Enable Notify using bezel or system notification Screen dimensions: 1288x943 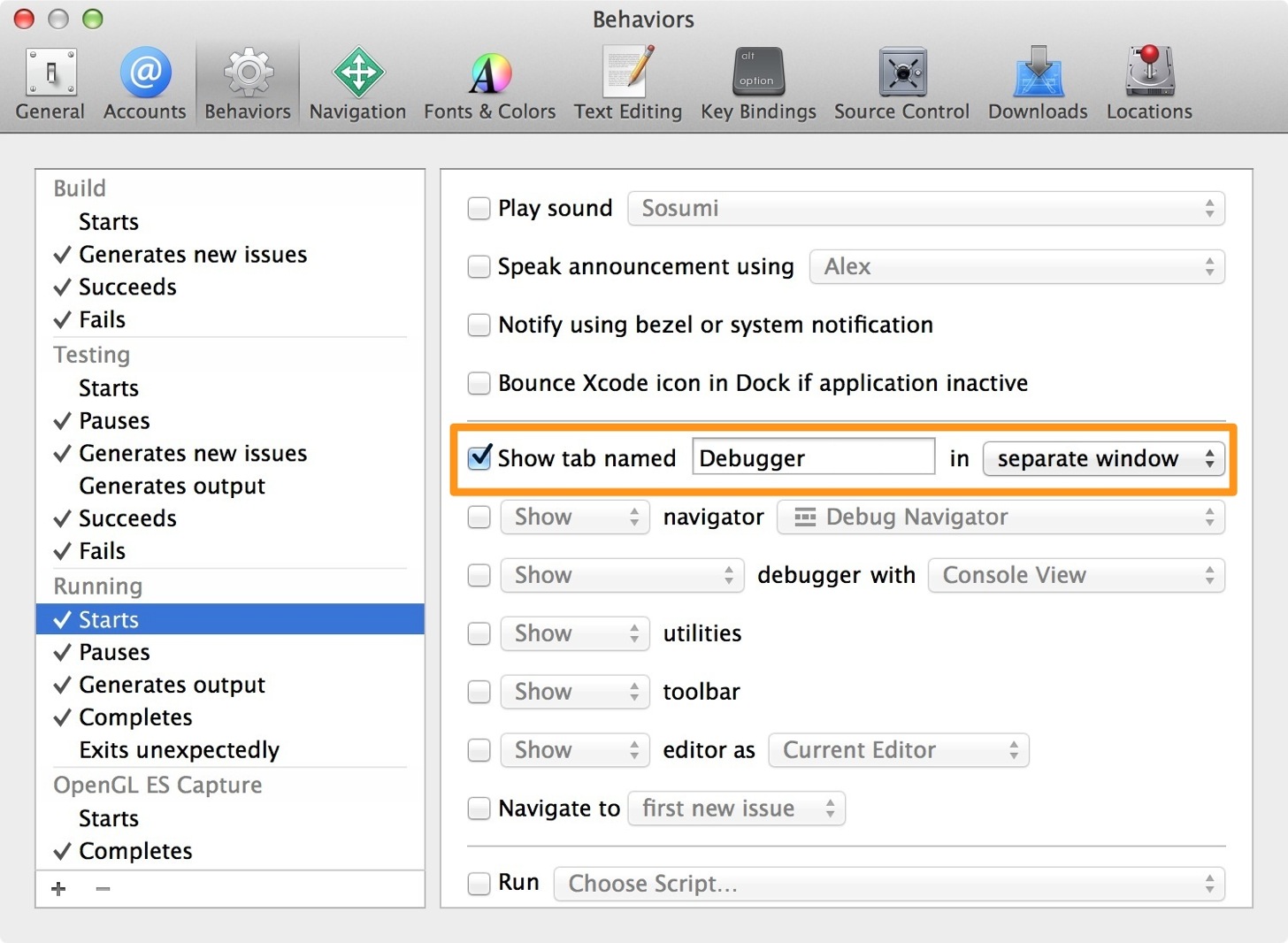tap(479, 326)
